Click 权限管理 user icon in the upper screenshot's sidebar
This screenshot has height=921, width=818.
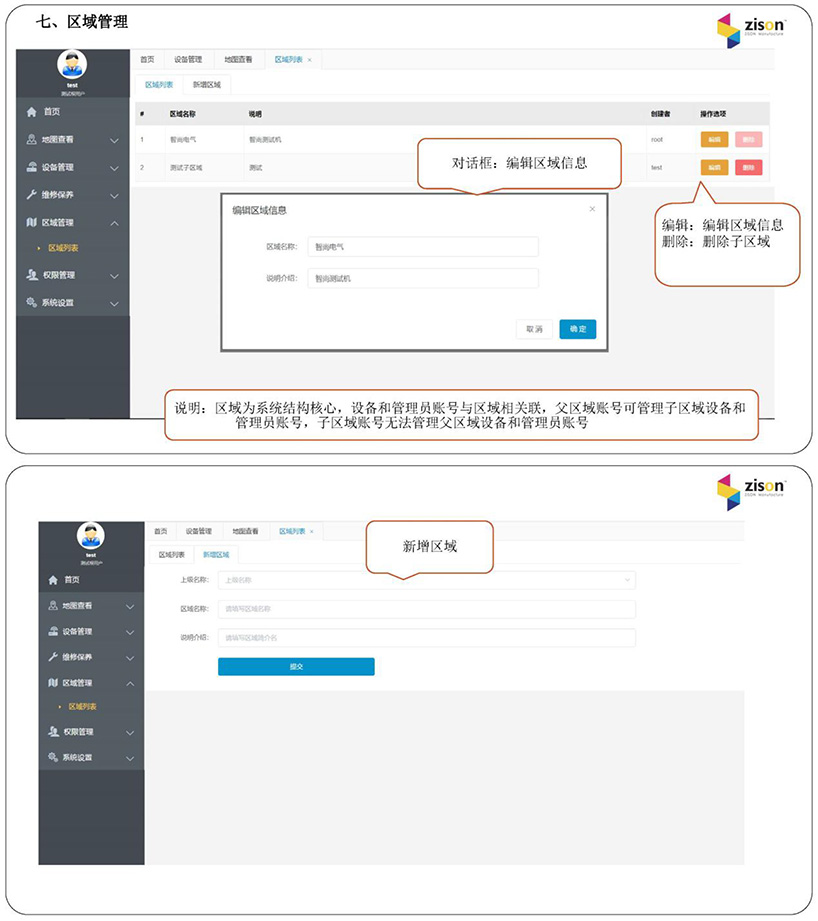tap(32, 275)
